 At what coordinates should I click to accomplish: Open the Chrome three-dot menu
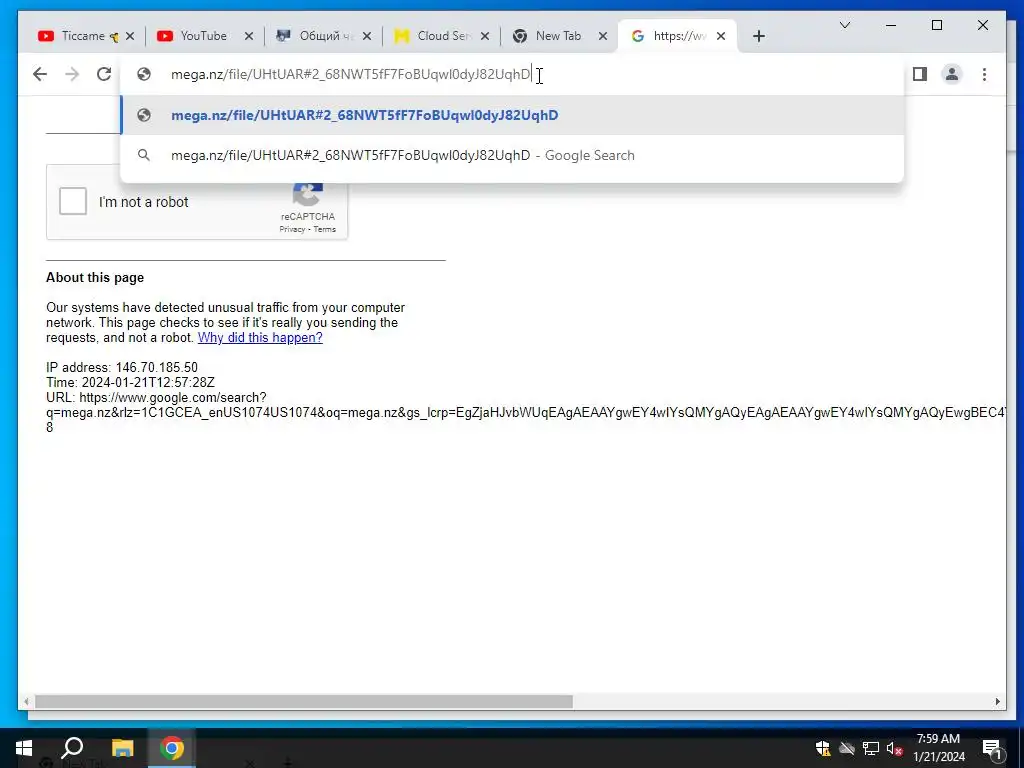(x=984, y=74)
